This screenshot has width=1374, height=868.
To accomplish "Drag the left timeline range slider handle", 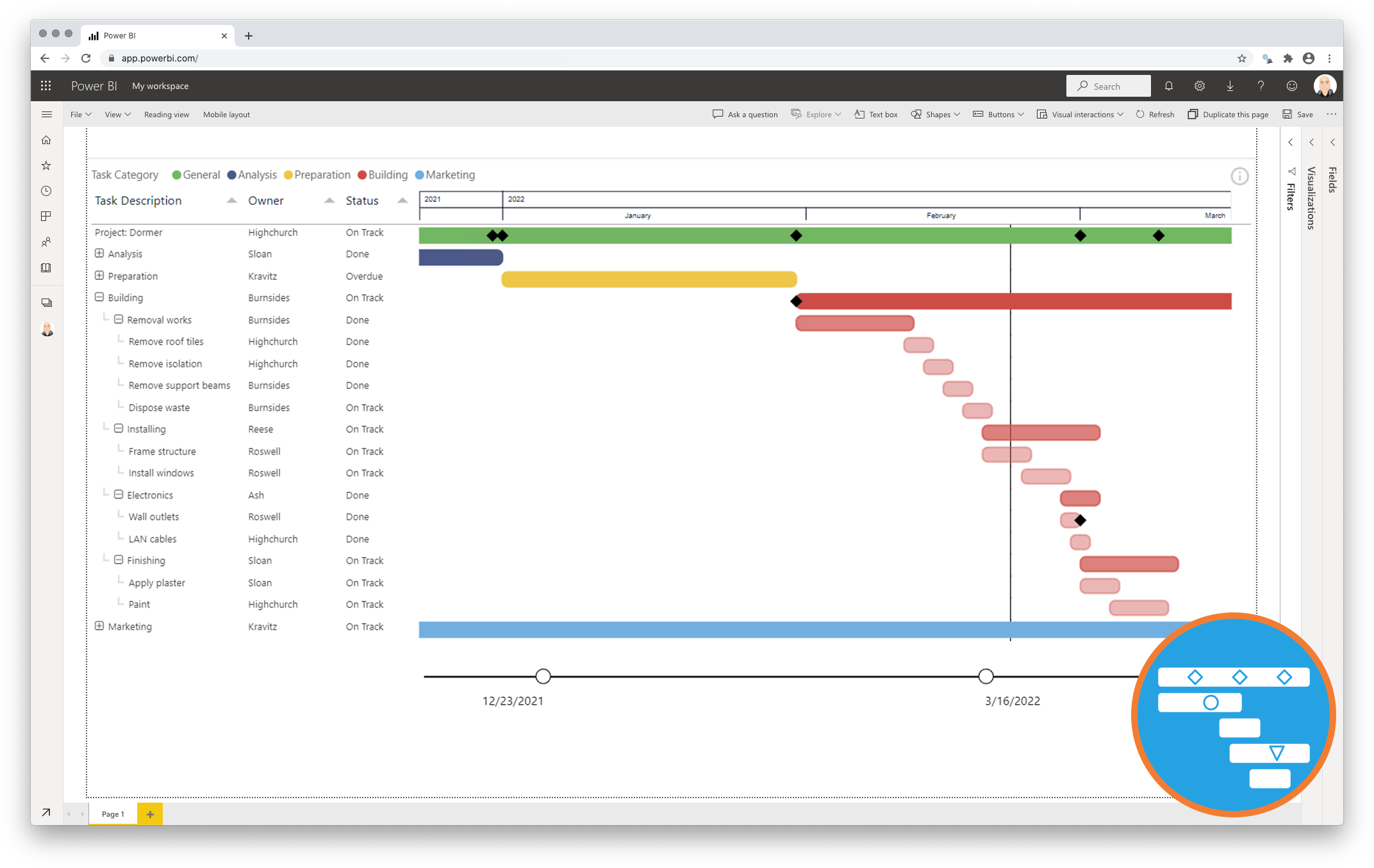I will tap(543, 675).
